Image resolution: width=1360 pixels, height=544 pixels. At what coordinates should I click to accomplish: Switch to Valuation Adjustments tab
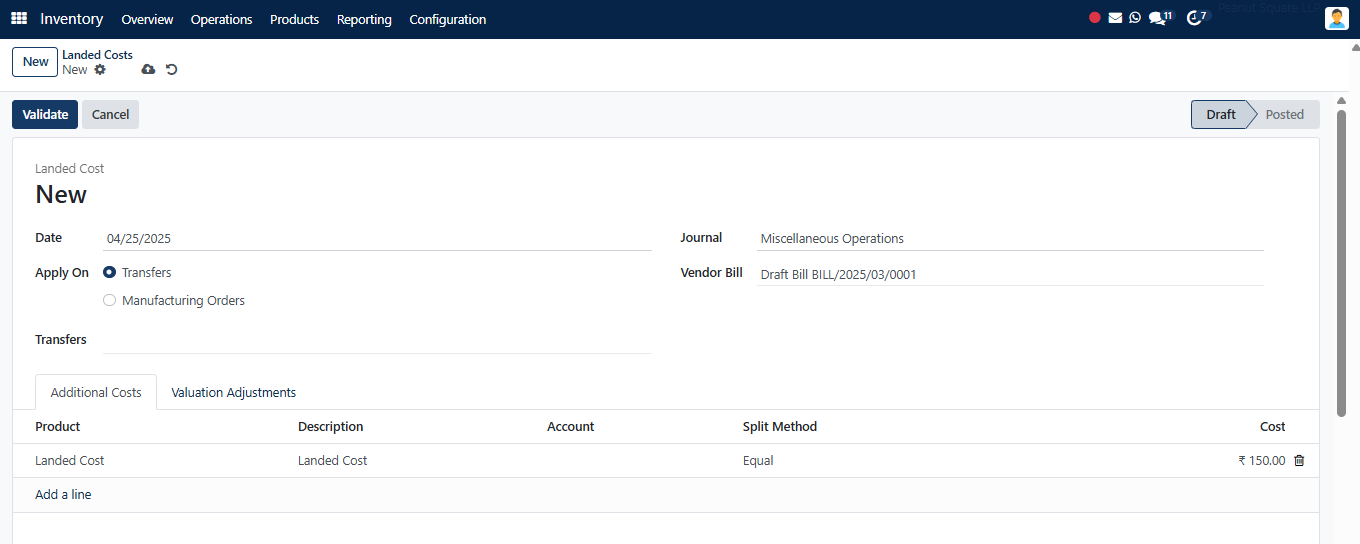click(x=233, y=392)
